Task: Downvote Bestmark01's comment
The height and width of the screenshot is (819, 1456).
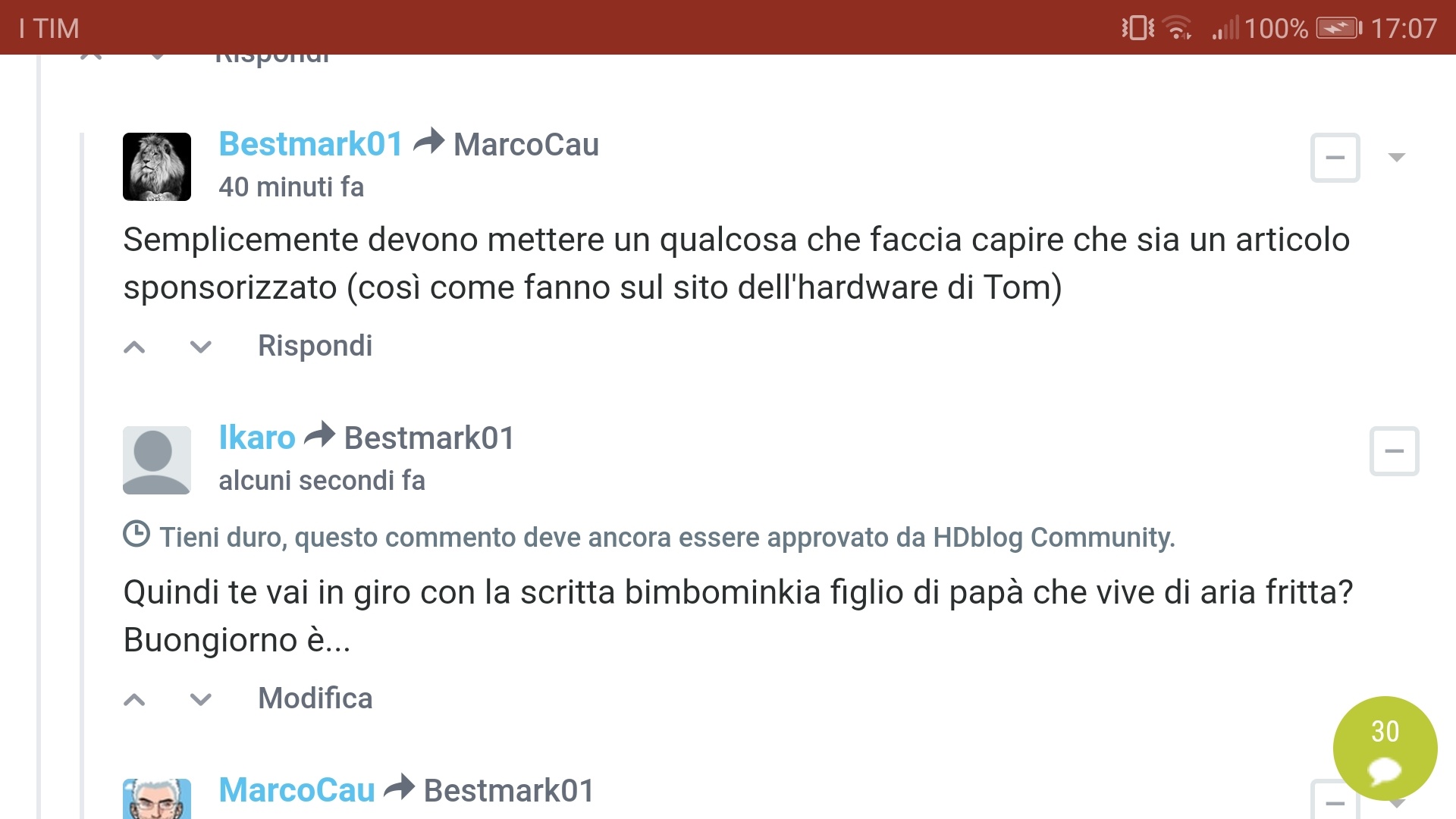Action: [x=200, y=347]
